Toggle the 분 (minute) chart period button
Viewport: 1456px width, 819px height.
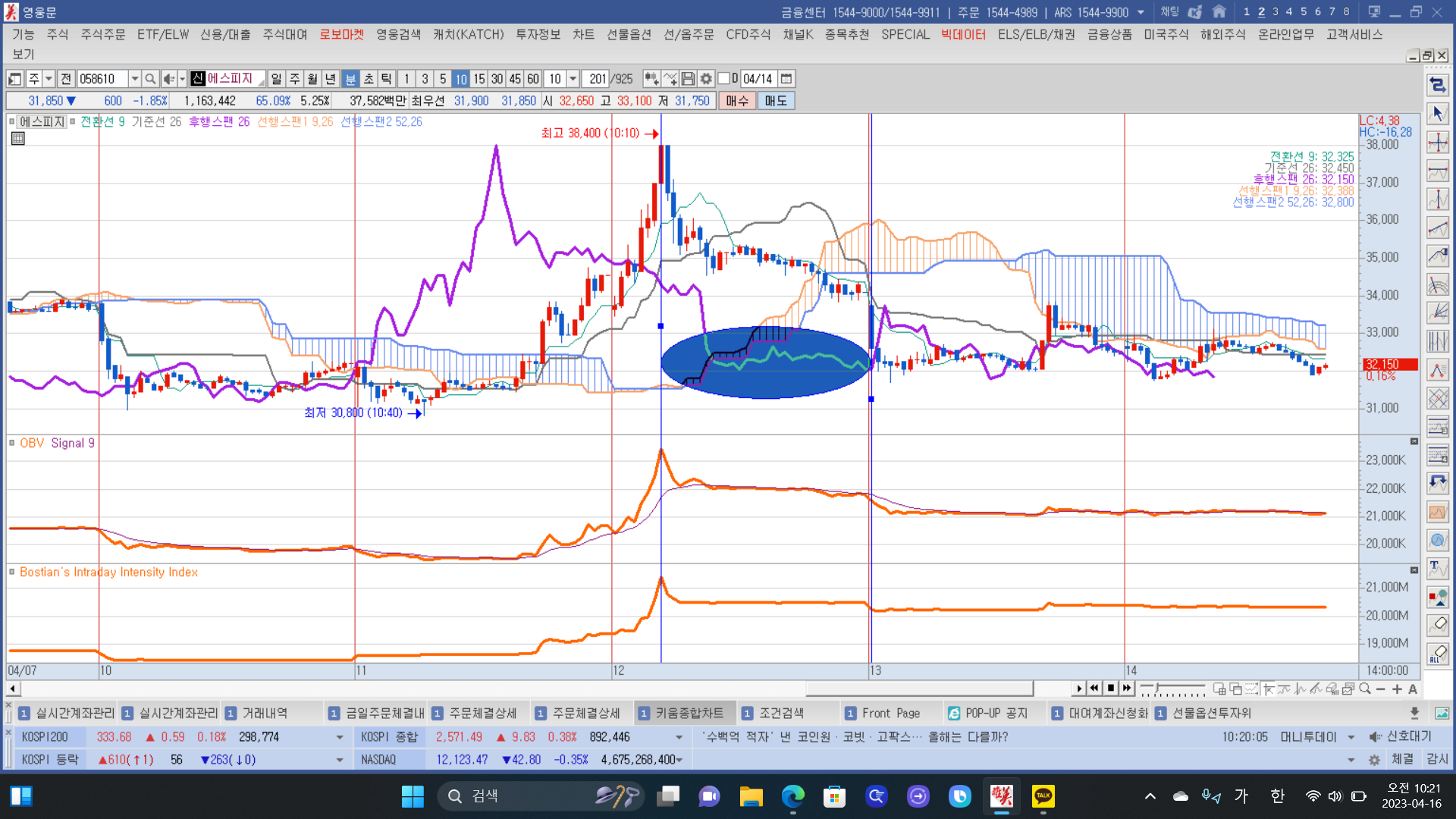click(x=350, y=79)
